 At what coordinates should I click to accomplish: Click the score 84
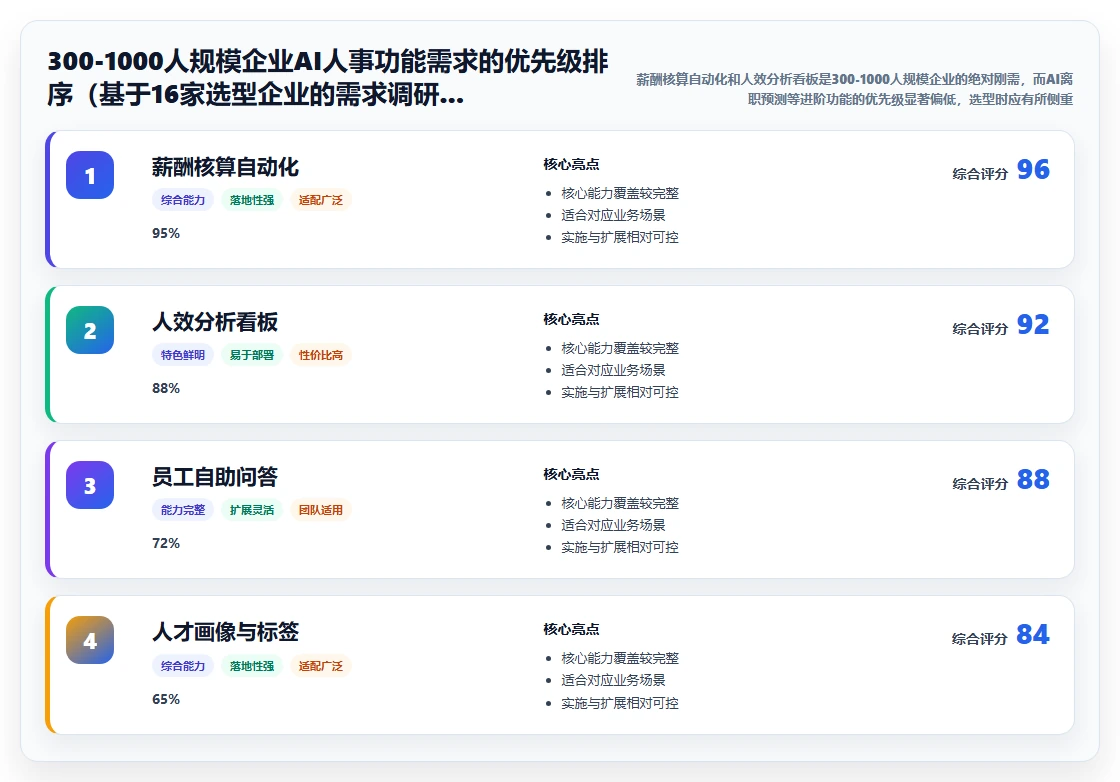pyautogui.click(x=1033, y=634)
